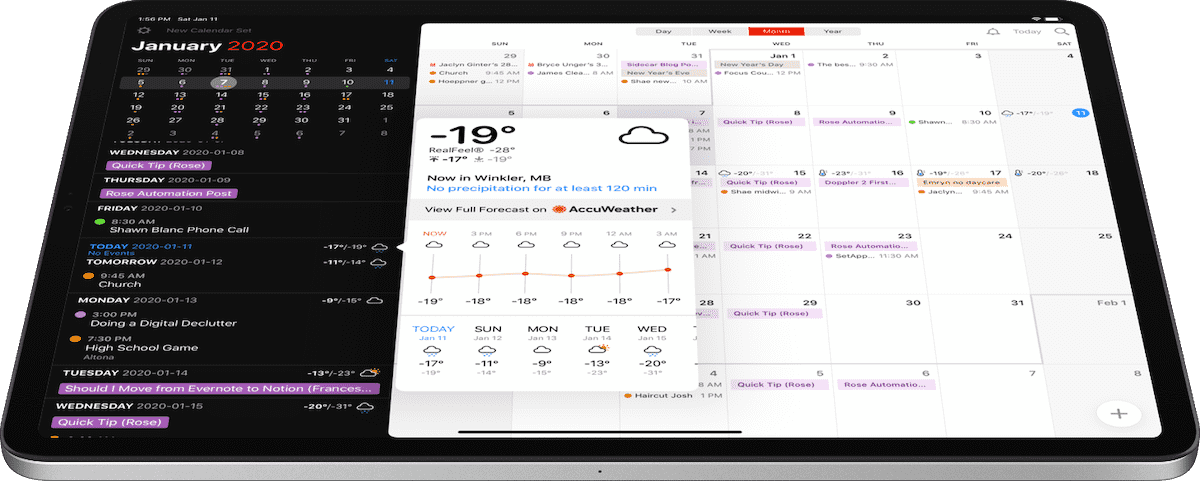Select day 11 in the mini calendar

[x=389, y=83]
